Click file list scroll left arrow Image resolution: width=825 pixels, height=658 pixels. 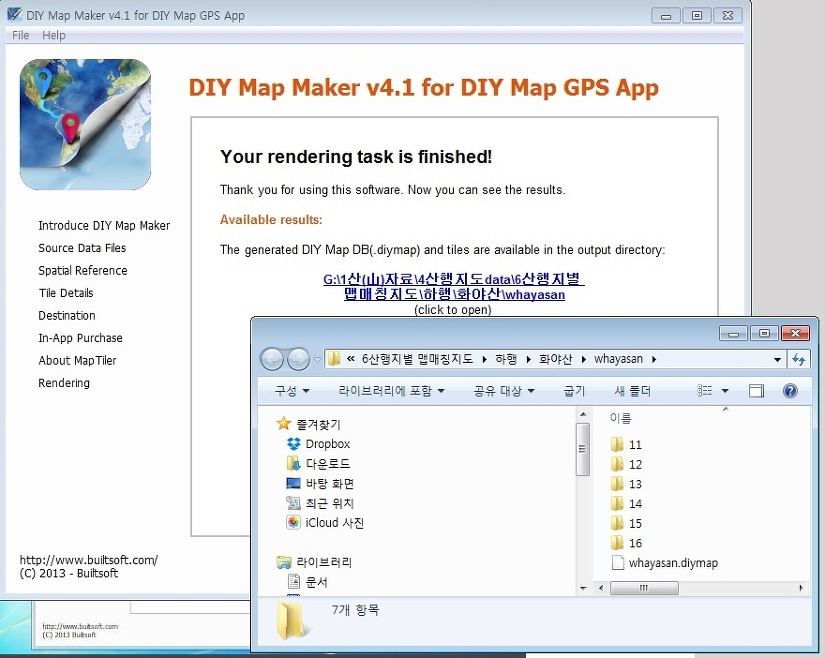click(x=601, y=588)
